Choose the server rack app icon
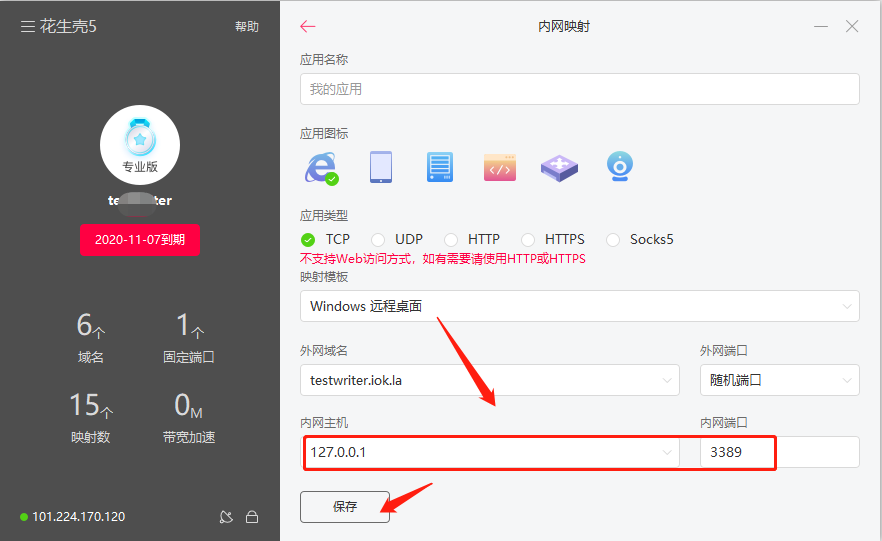Image resolution: width=882 pixels, height=541 pixels. click(440, 167)
